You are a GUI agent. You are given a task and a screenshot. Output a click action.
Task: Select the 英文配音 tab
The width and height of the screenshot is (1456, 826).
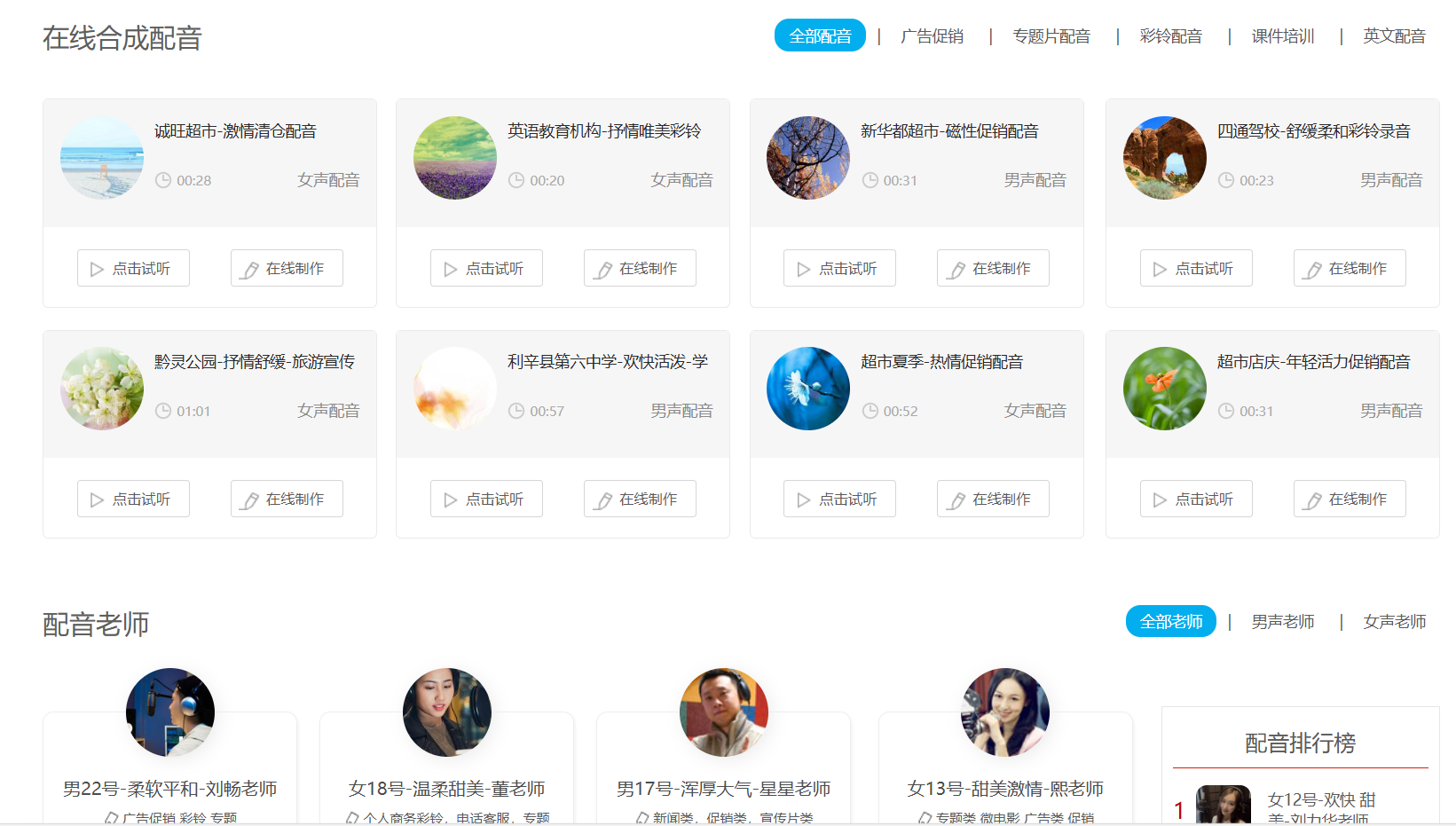point(1394,36)
